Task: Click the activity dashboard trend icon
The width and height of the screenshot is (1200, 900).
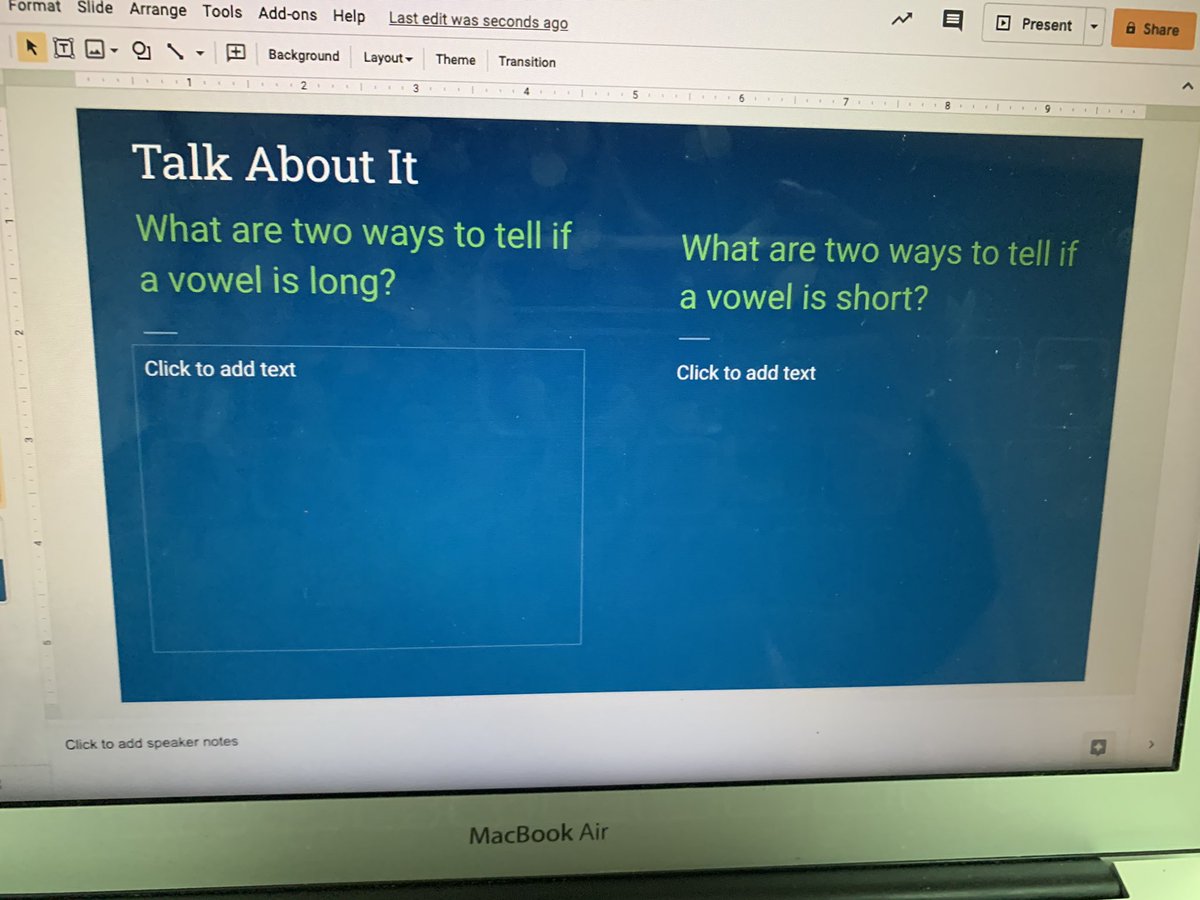Action: [x=902, y=19]
